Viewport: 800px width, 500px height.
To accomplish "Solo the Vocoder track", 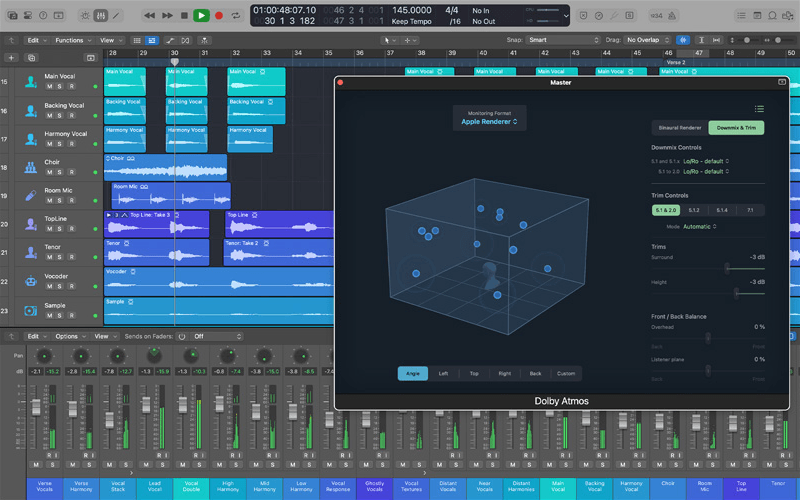I will pyautogui.click(x=60, y=287).
